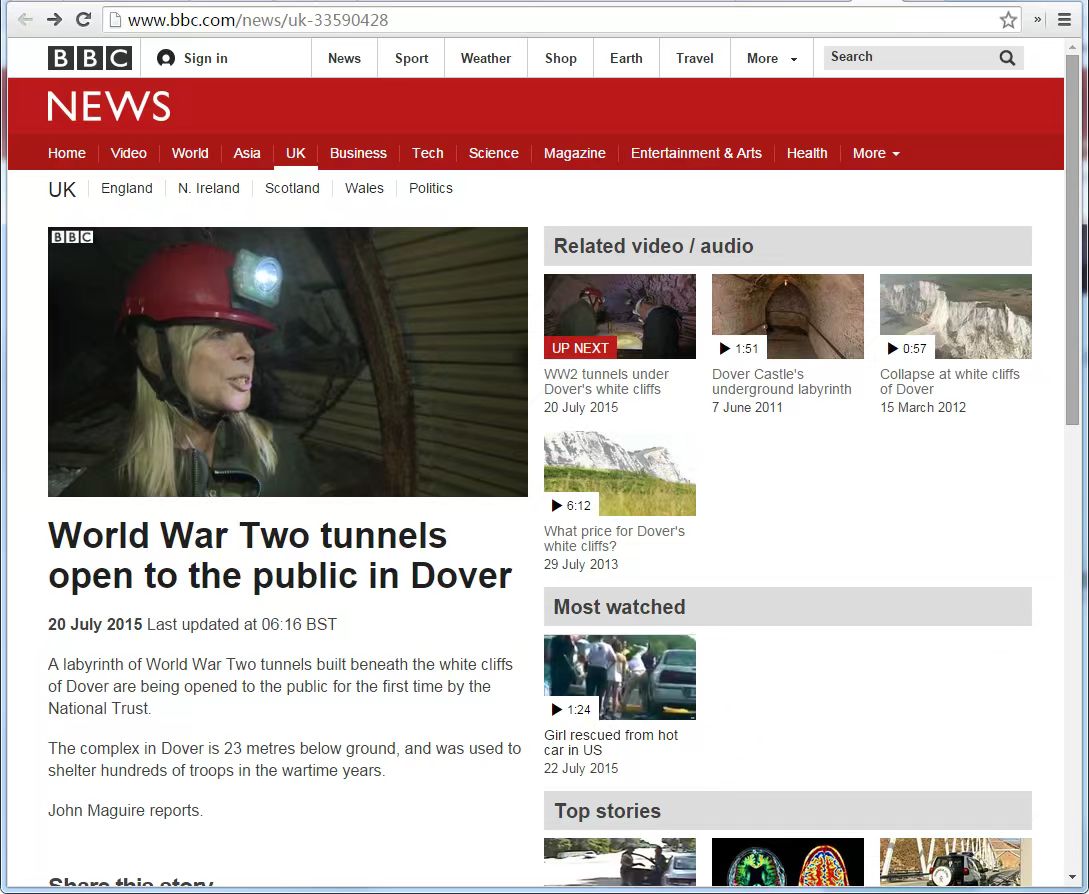
Task: Open Dover Castle's underground labyrinth link
Action: [781, 381]
